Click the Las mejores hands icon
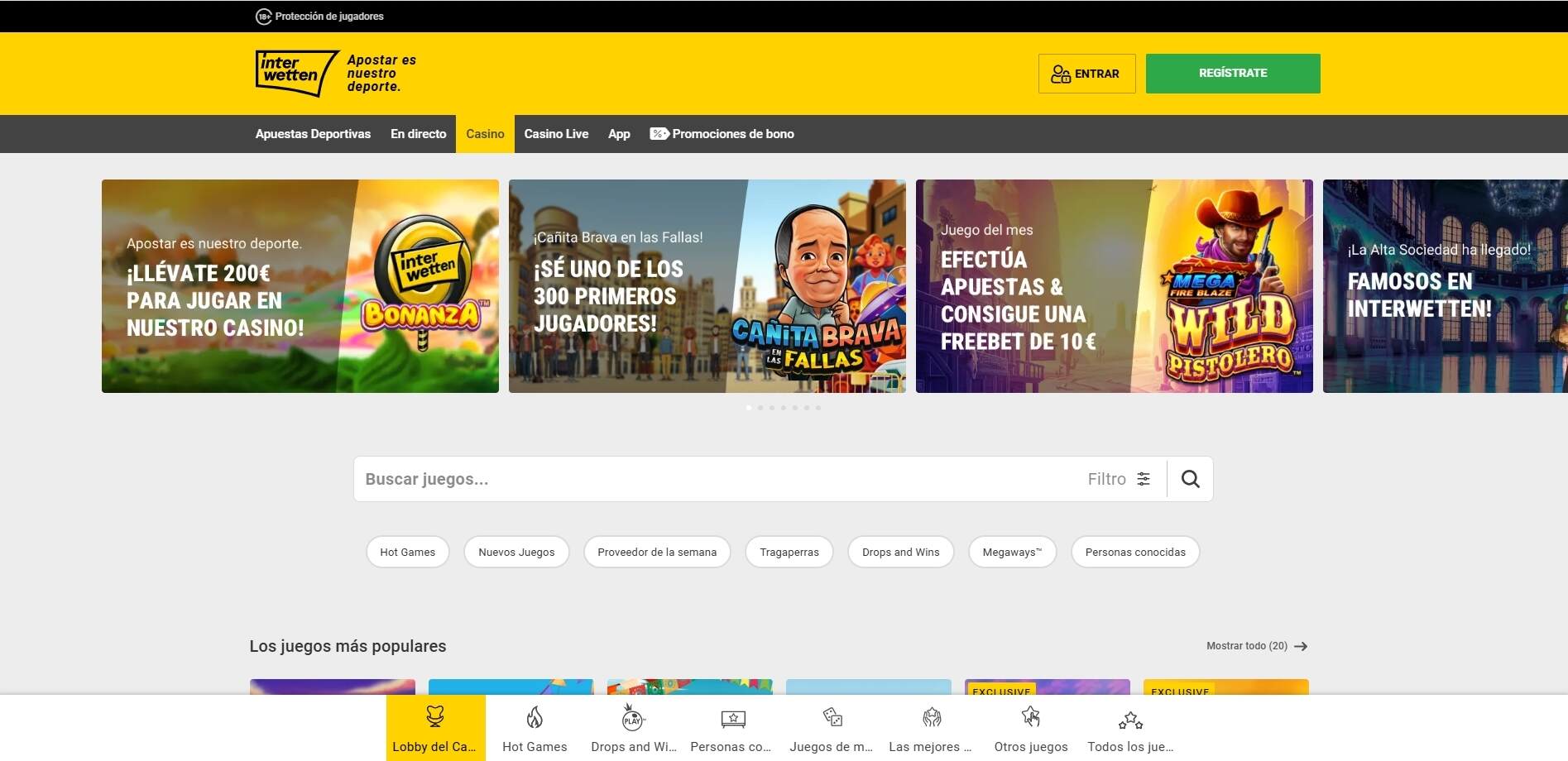The image size is (1568, 761). click(x=932, y=717)
